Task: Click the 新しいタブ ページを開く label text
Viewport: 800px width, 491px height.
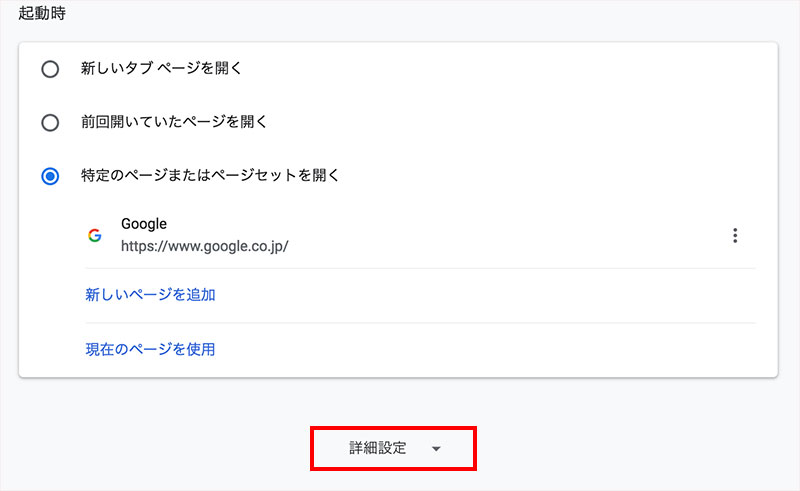Action: point(162,69)
